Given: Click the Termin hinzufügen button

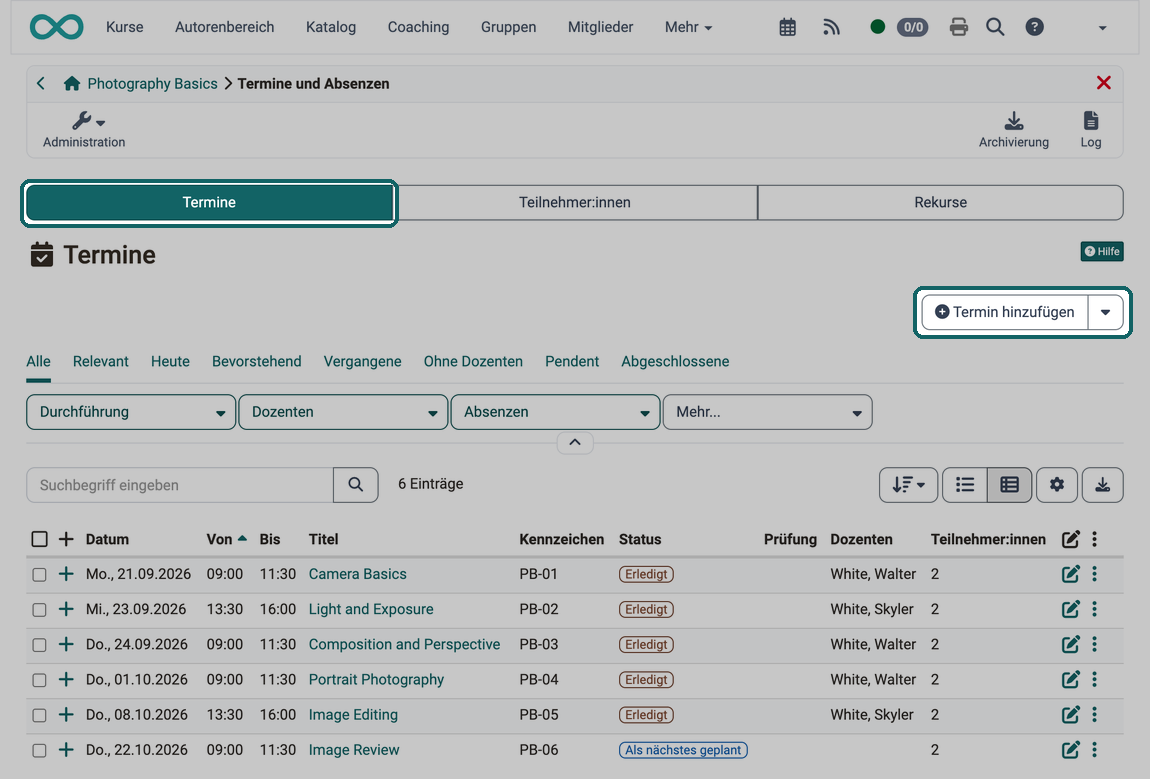Looking at the screenshot, I should click(1005, 312).
